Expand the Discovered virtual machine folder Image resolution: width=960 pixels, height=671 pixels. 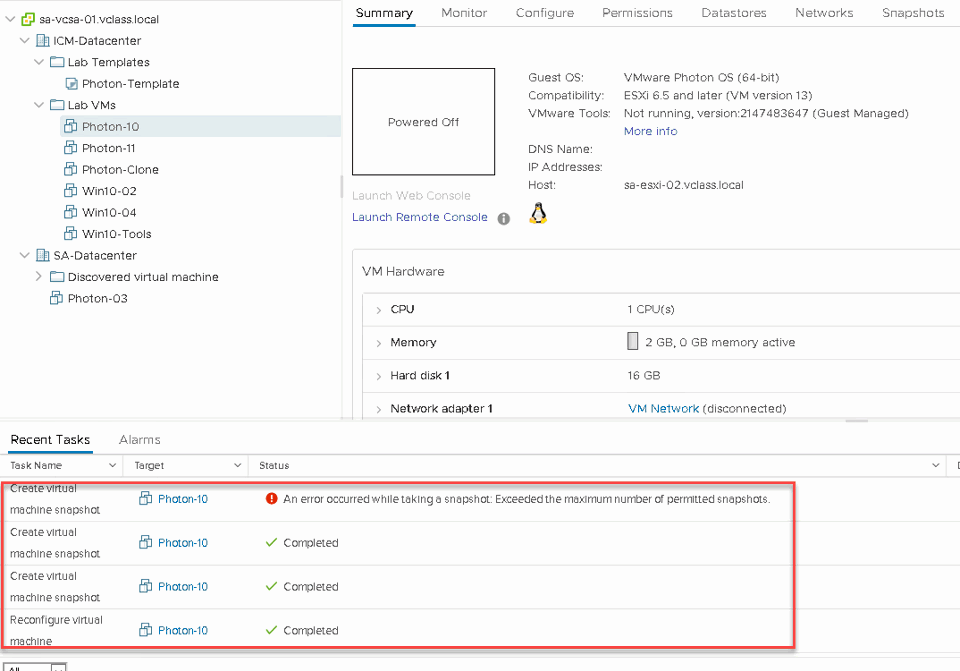tap(39, 276)
